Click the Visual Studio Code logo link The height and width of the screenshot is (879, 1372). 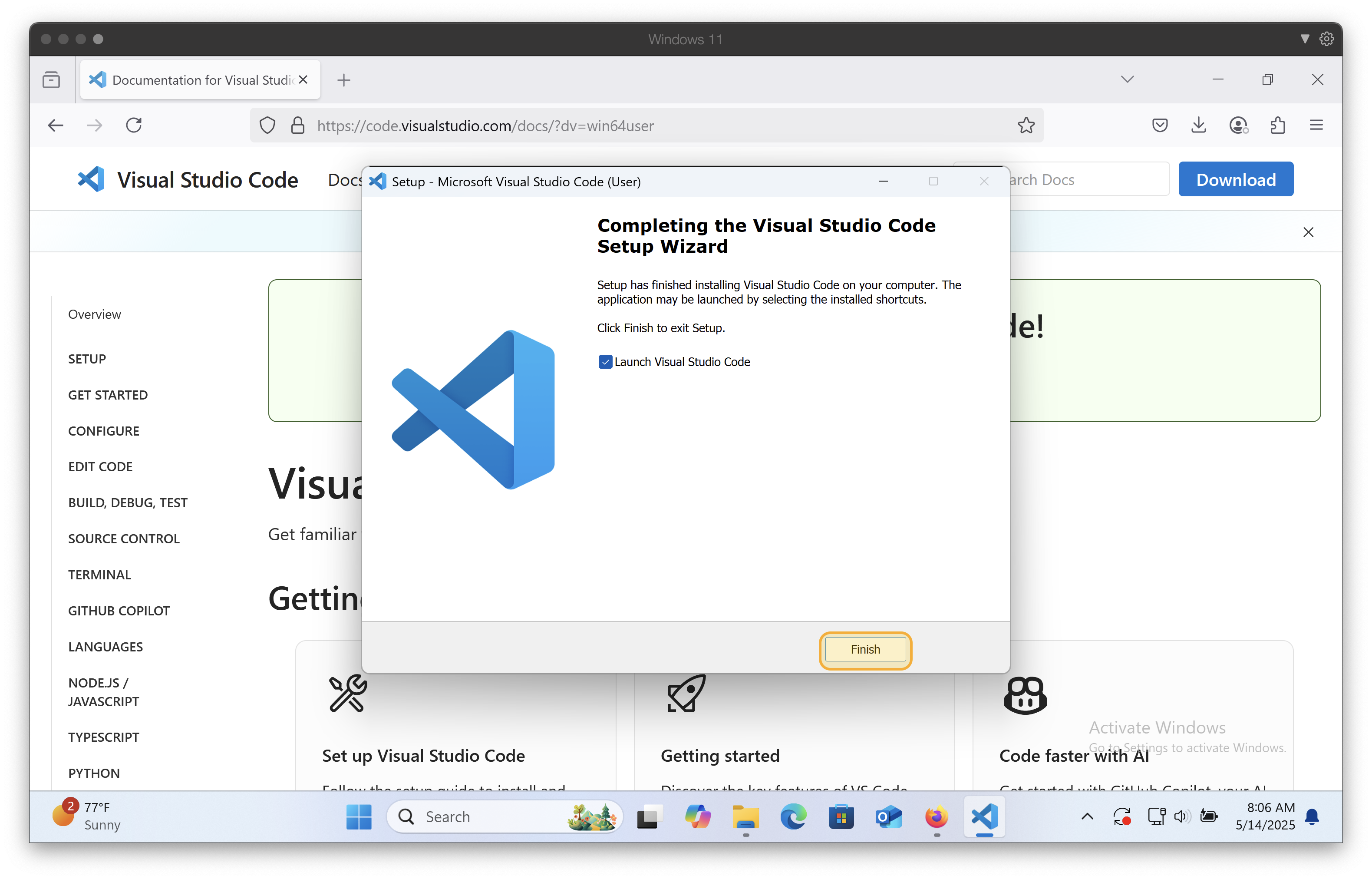(x=188, y=180)
